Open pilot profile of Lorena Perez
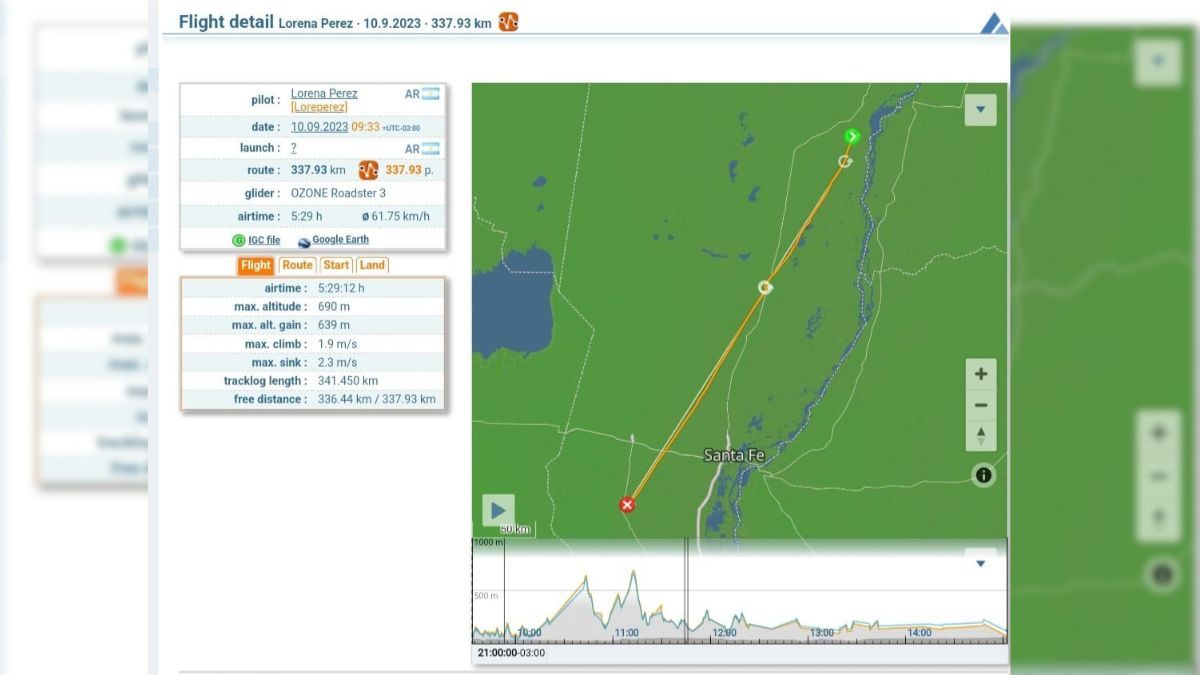Viewport: 1200px width, 675px height. 322,93
